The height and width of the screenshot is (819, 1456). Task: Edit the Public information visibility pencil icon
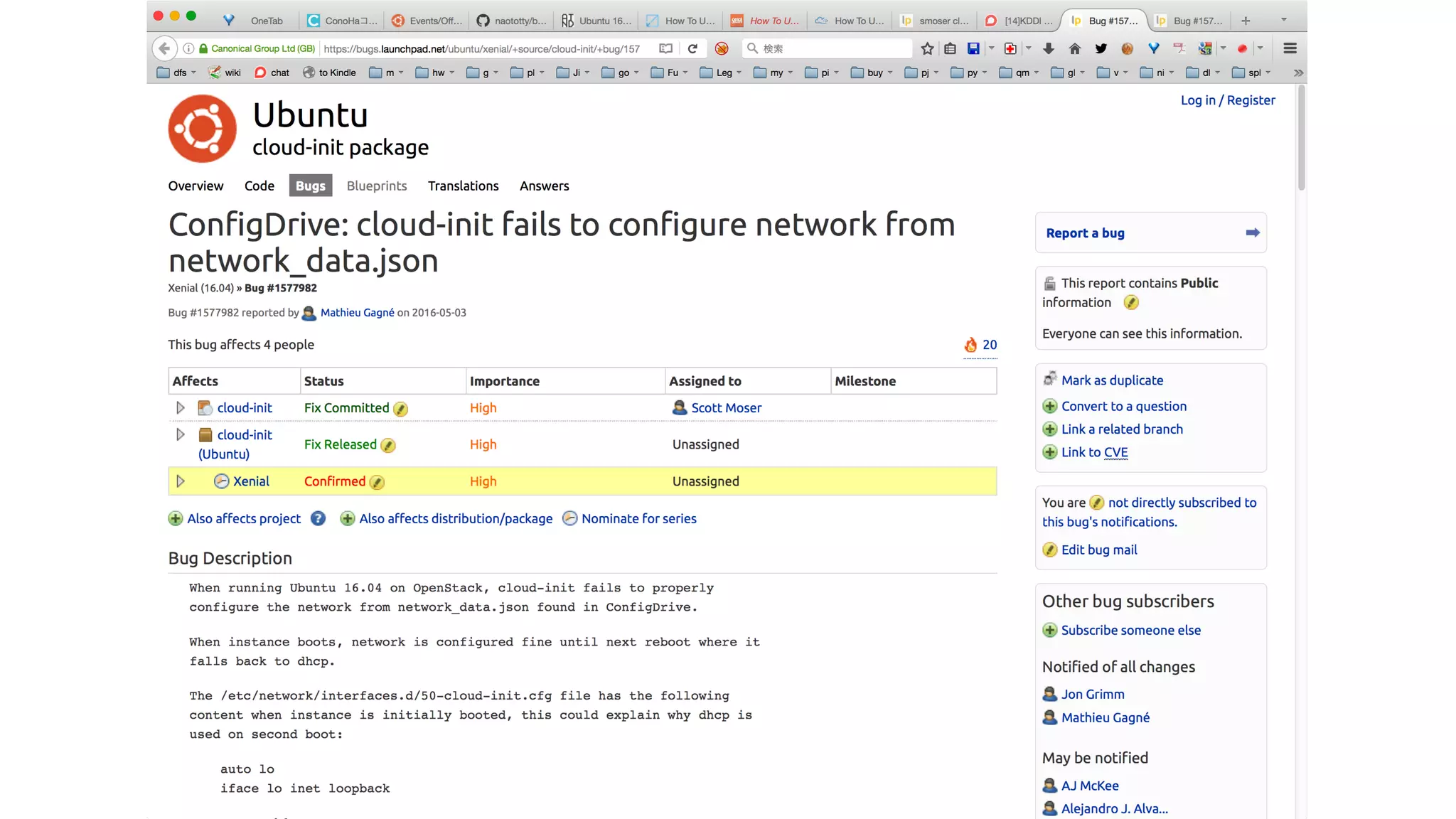[1130, 303]
